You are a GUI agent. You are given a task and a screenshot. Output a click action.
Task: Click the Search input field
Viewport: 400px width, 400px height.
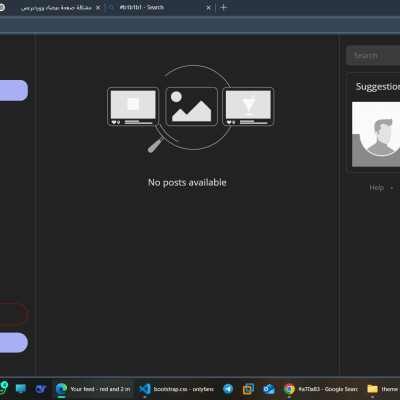coord(373,55)
